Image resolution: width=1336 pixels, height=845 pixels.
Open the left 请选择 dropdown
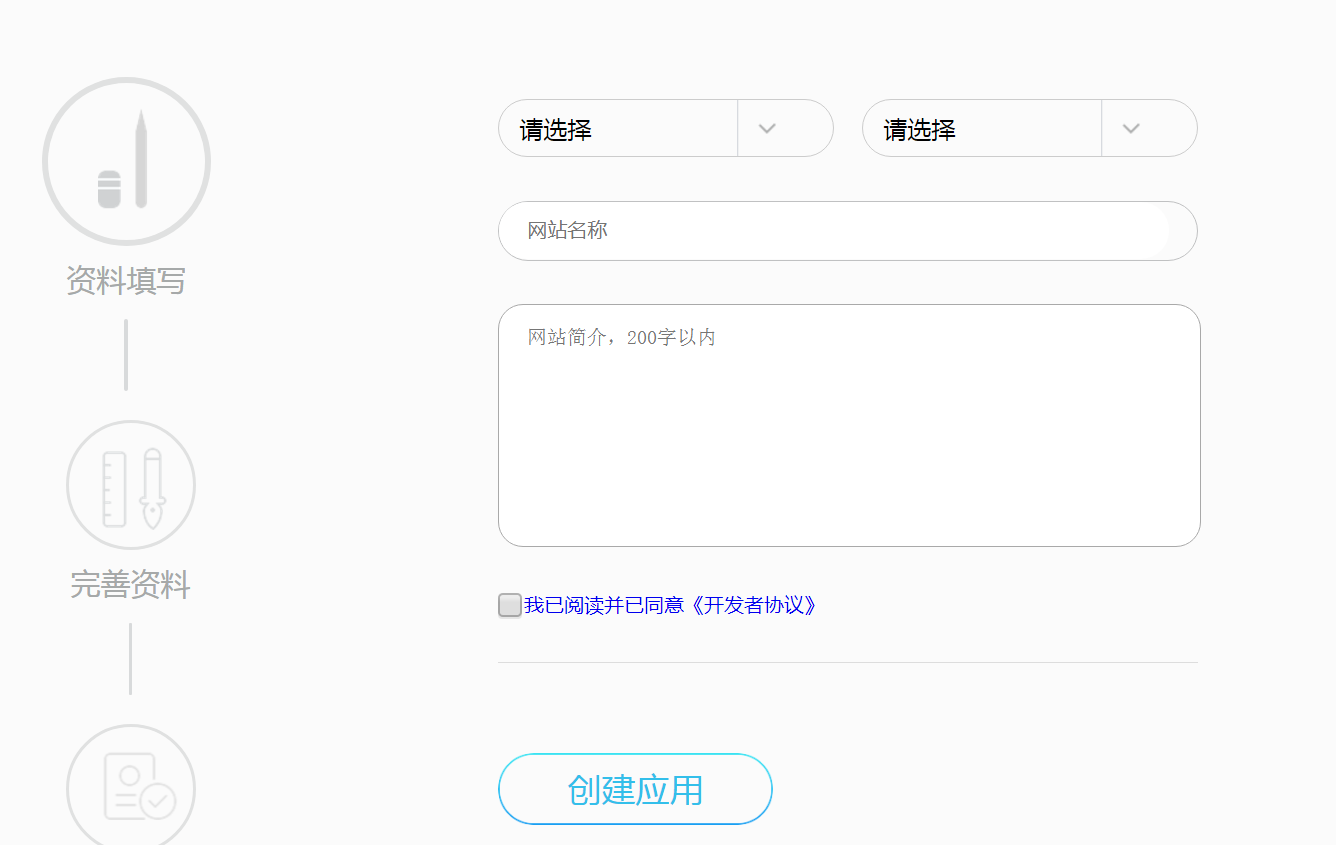pos(620,128)
